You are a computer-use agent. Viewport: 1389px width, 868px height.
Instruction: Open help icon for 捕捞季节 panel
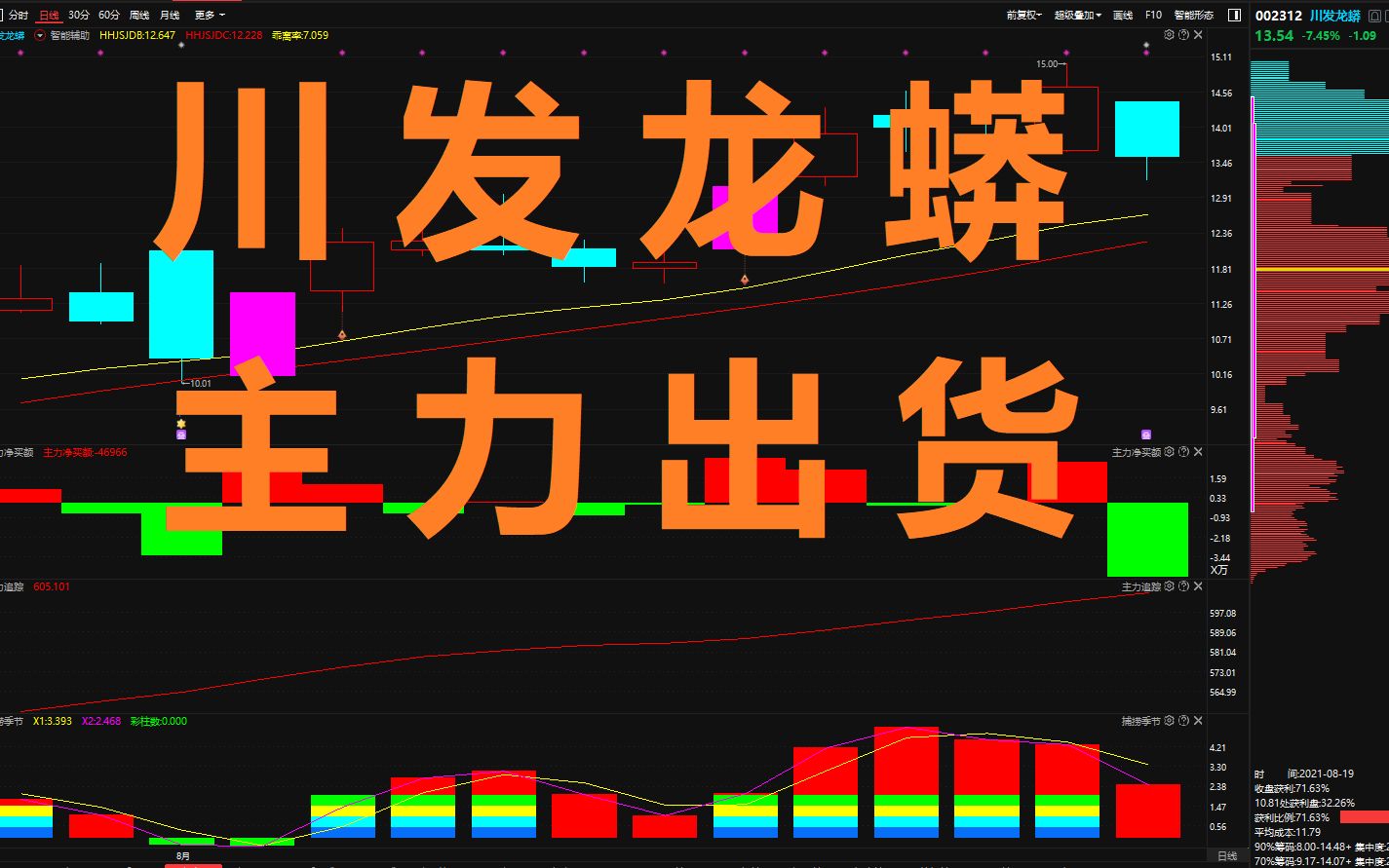pos(1183,721)
